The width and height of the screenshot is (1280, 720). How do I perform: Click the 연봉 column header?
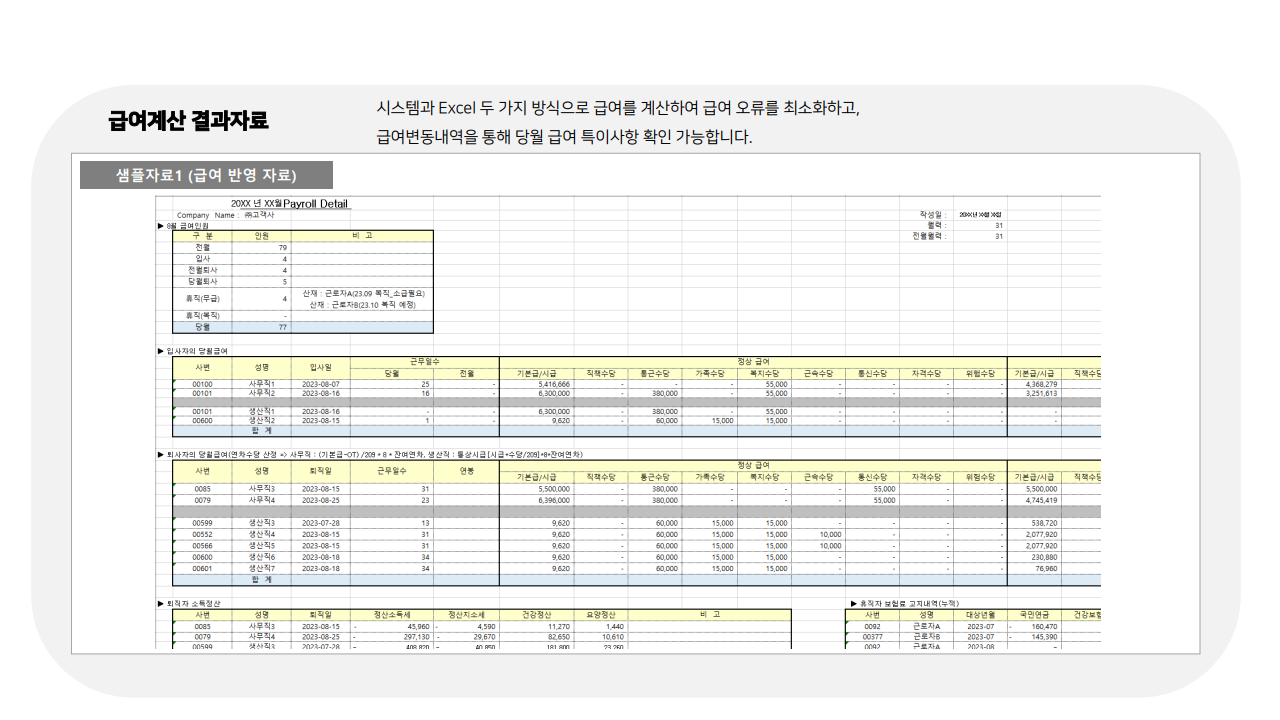click(x=466, y=471)
